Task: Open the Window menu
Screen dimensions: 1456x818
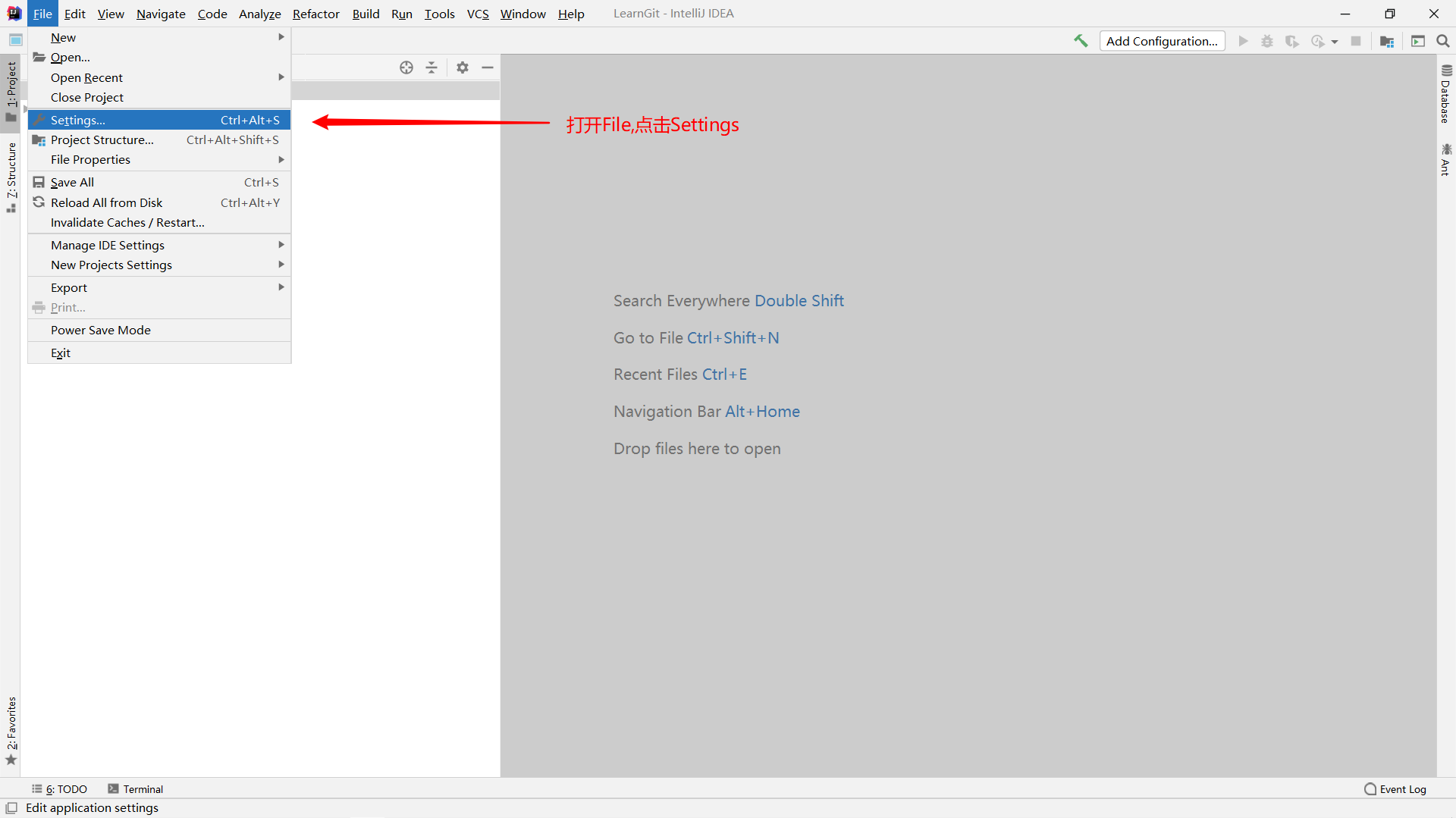Action: [x=522, y=14]
